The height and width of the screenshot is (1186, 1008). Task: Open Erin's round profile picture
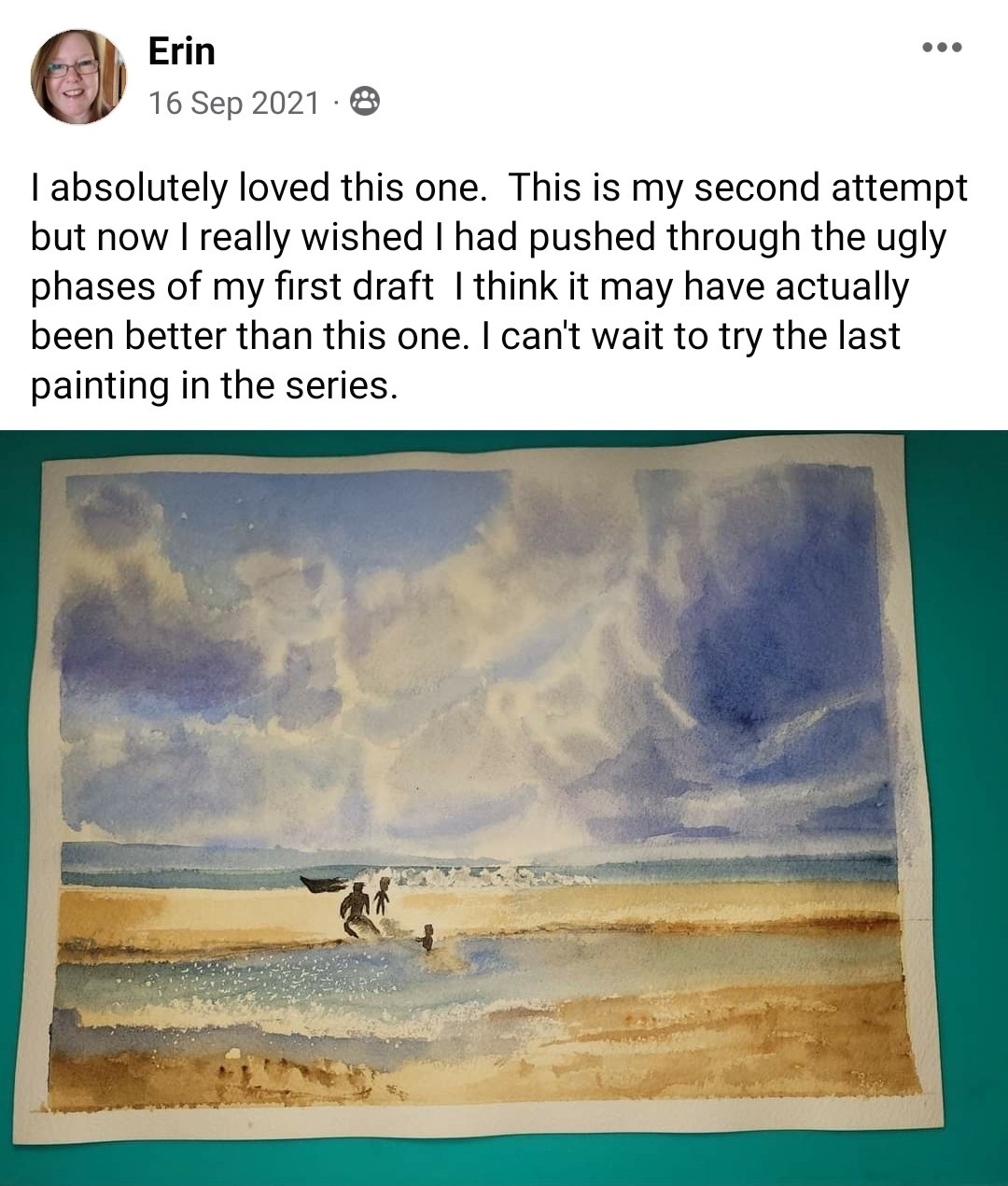(x=78, y=77)
